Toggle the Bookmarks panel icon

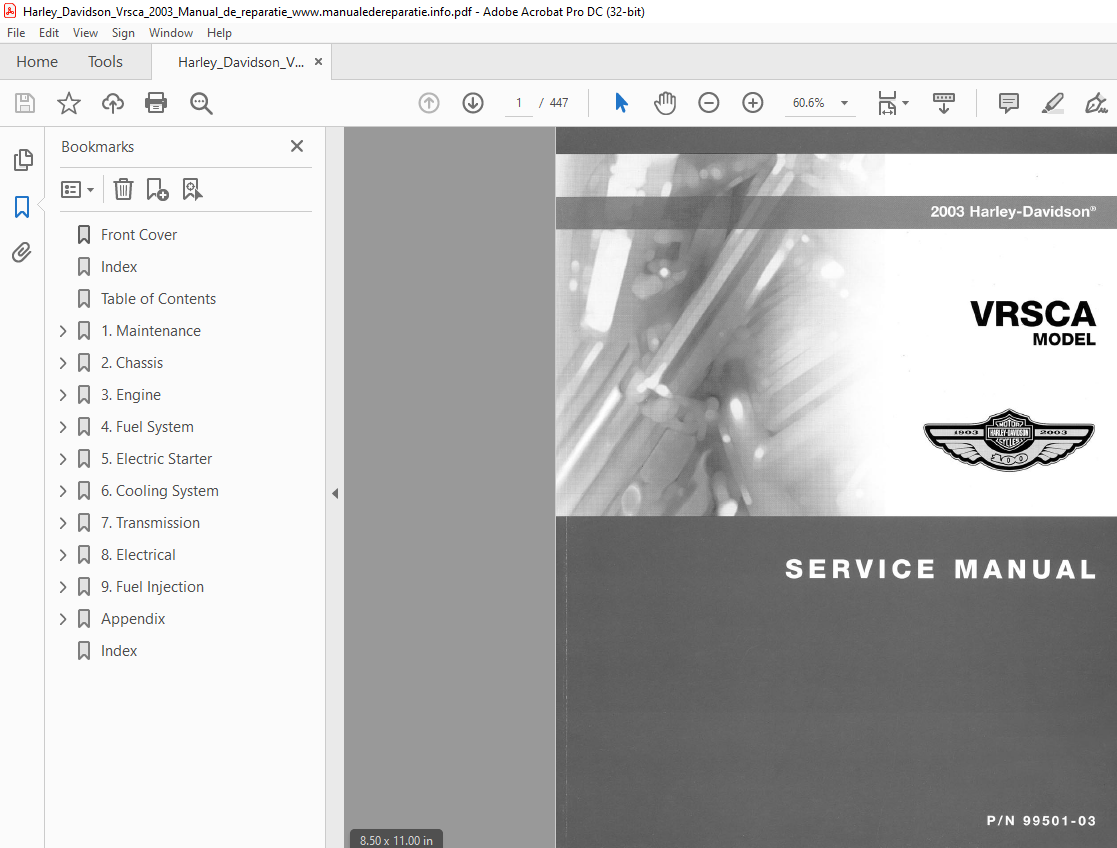22,207
